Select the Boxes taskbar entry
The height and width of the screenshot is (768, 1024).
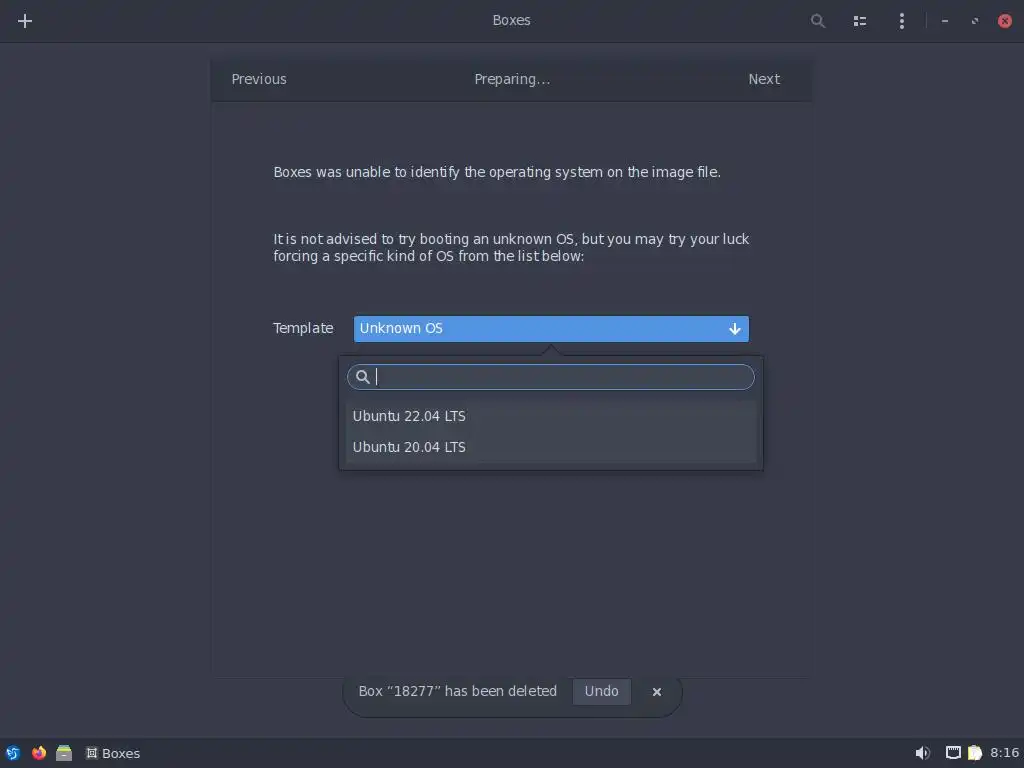[113, 753]
